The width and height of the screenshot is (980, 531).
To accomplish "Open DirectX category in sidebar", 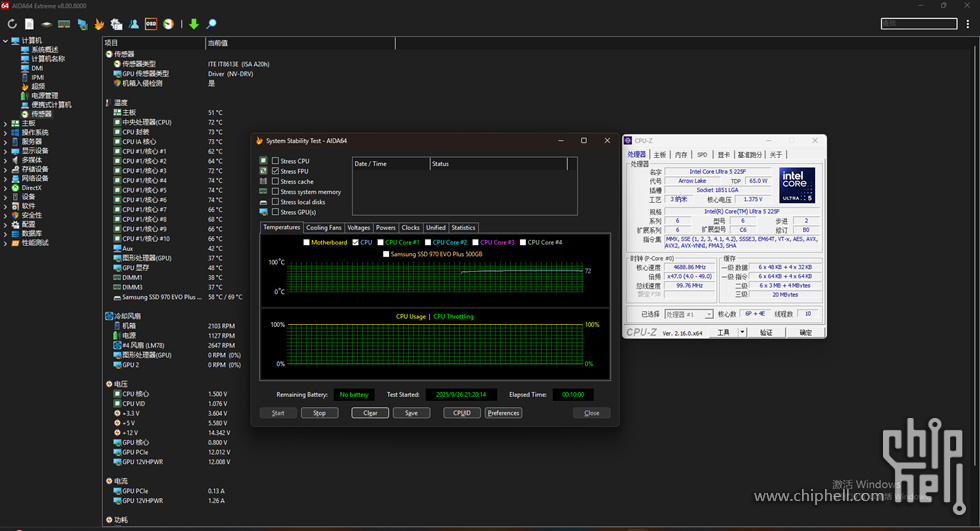I will [31, 187].
